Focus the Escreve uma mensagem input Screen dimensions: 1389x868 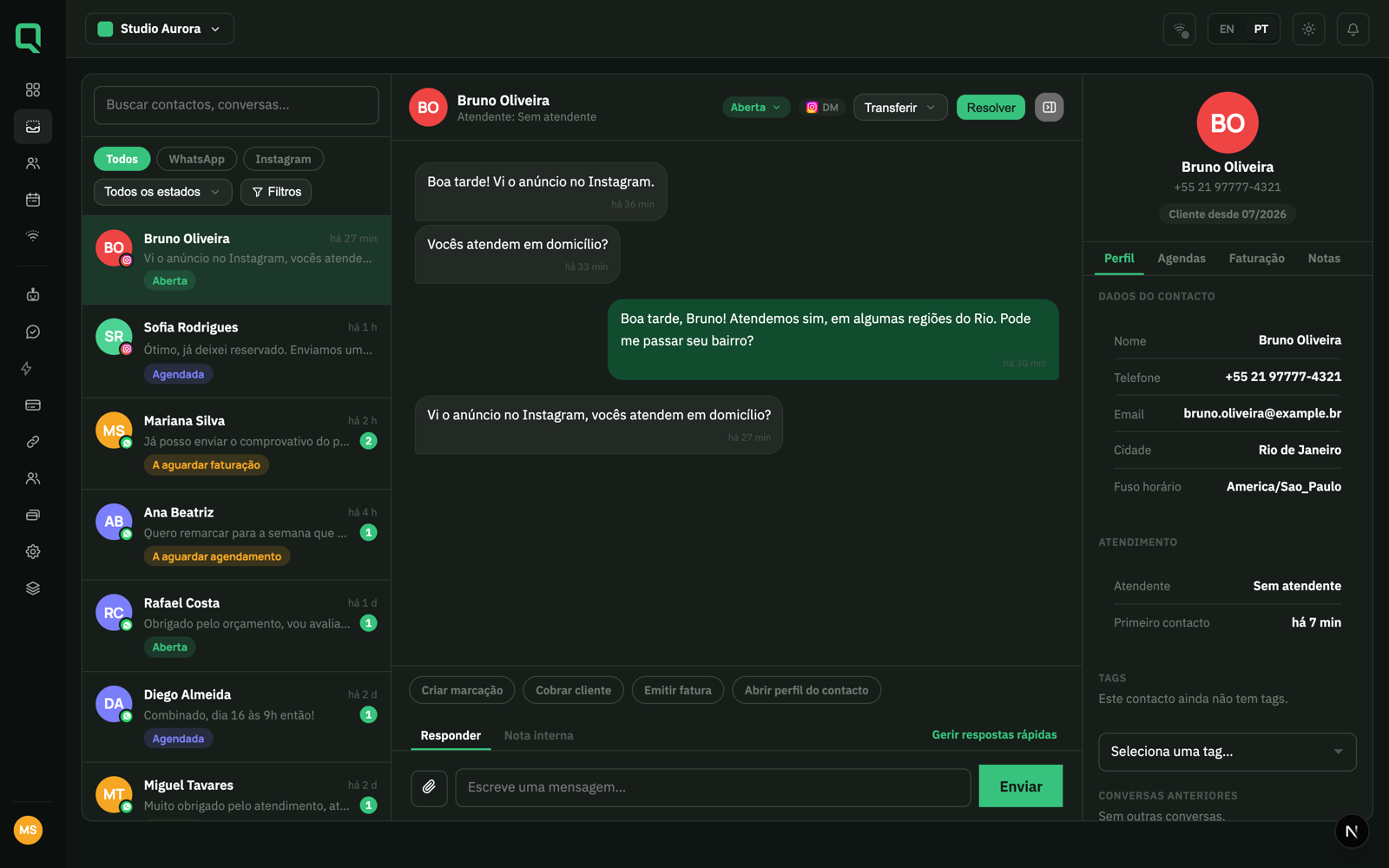click(x=713, y=787)
